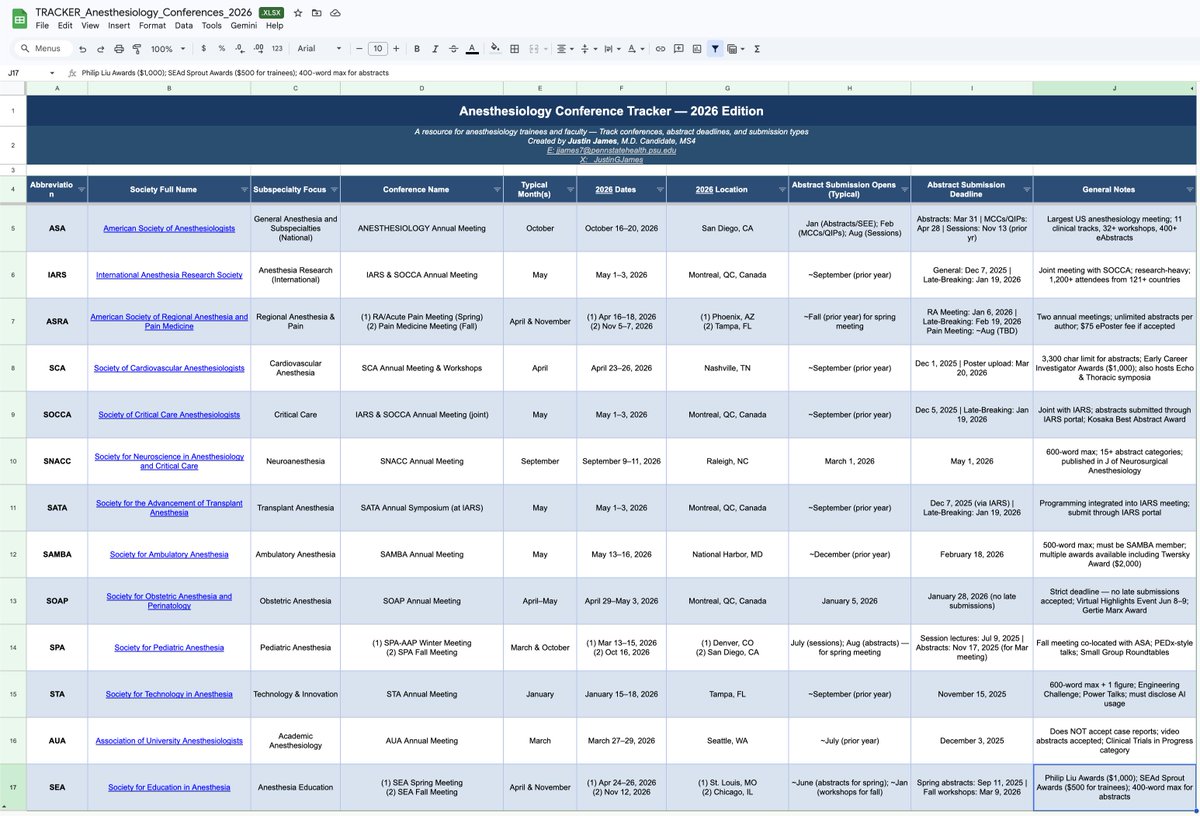Open the Insert menu
Screen dimensions: 1200x816
point(118,25)
